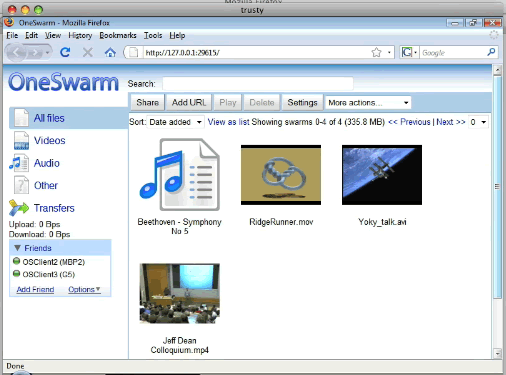The image size is (506, 375).
Task: Open the bookmark star dropdown arrow
Action: 389,52
